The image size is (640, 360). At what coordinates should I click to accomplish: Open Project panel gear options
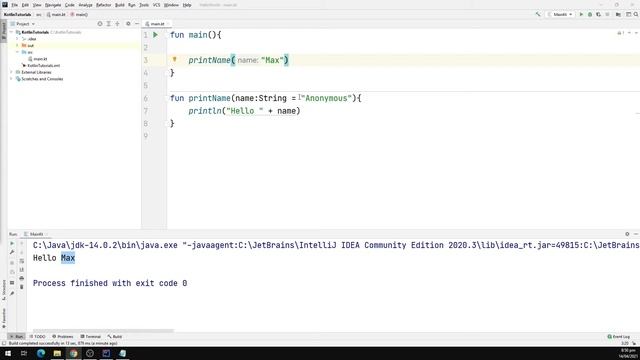click(x=128, y=24)
